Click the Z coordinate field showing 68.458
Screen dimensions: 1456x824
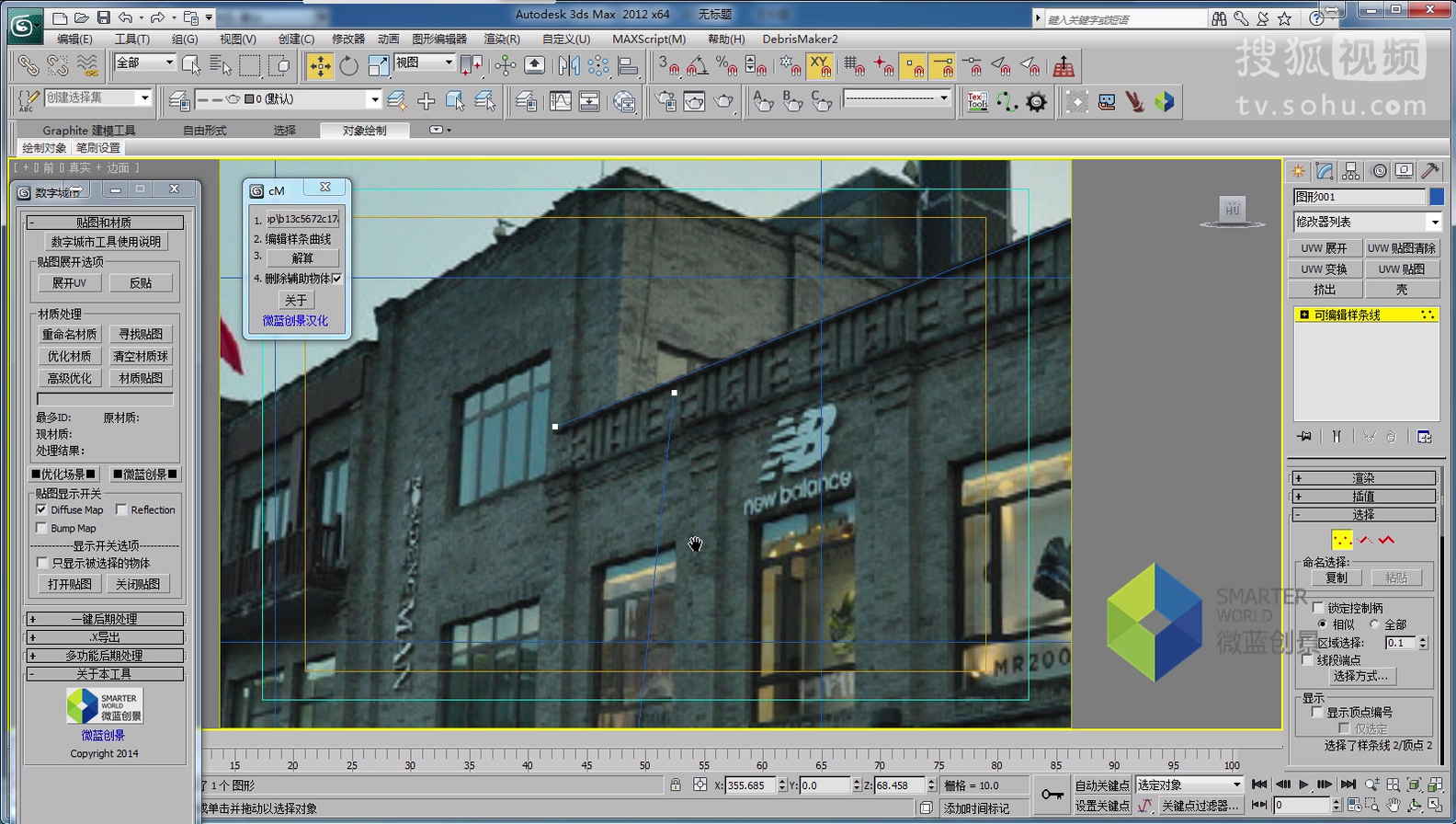900,785
